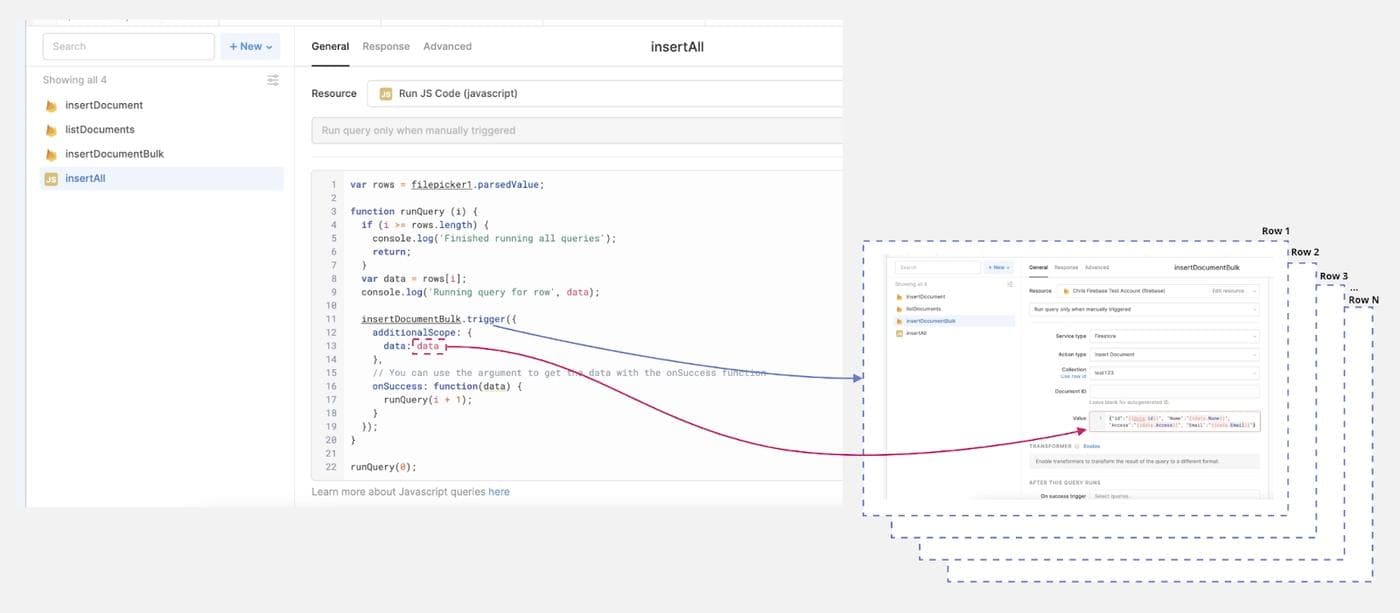Select the listDocuments query in list

[x=100, y=130]
